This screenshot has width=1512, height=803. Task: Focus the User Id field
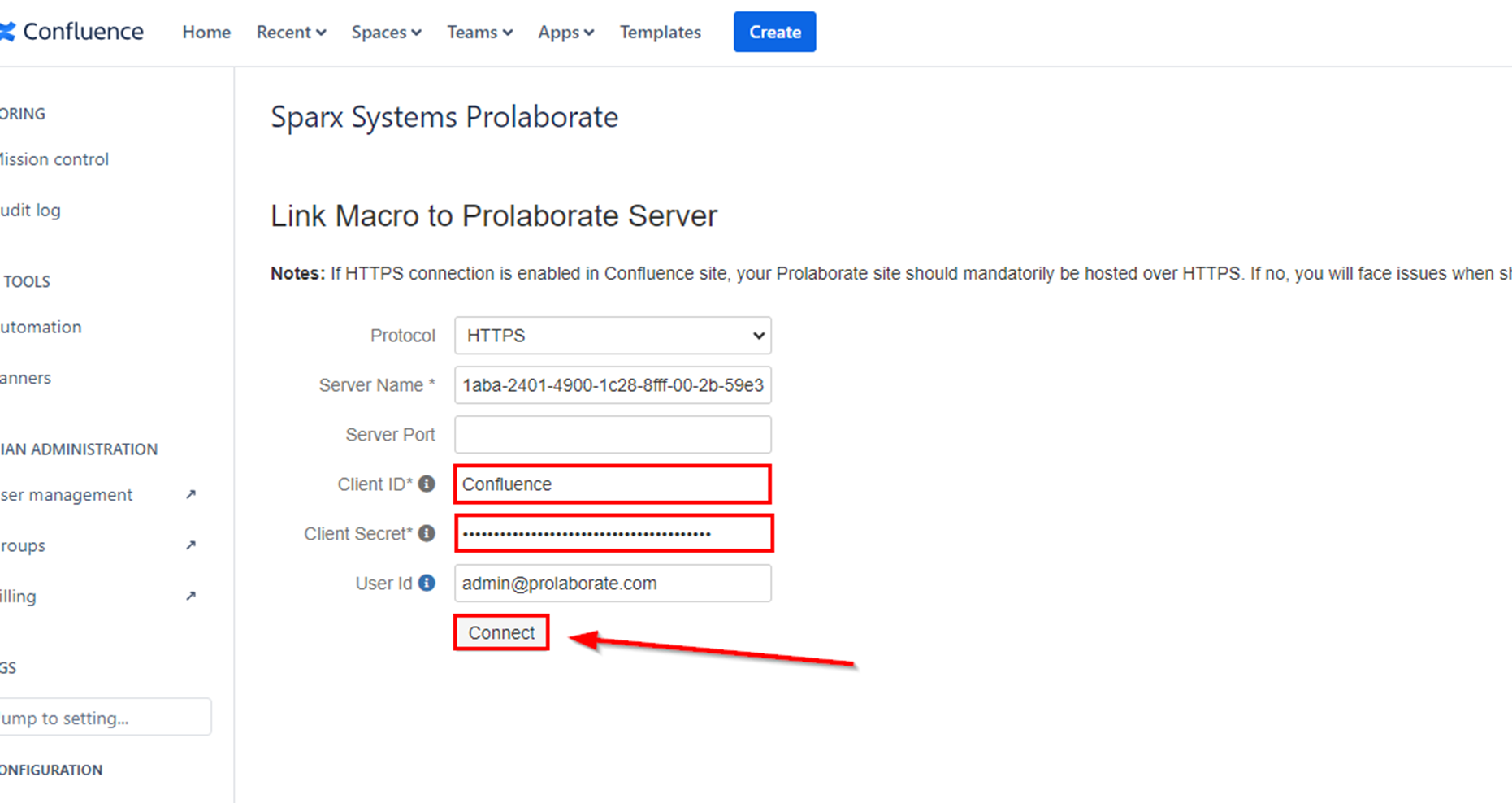point(613,584)
